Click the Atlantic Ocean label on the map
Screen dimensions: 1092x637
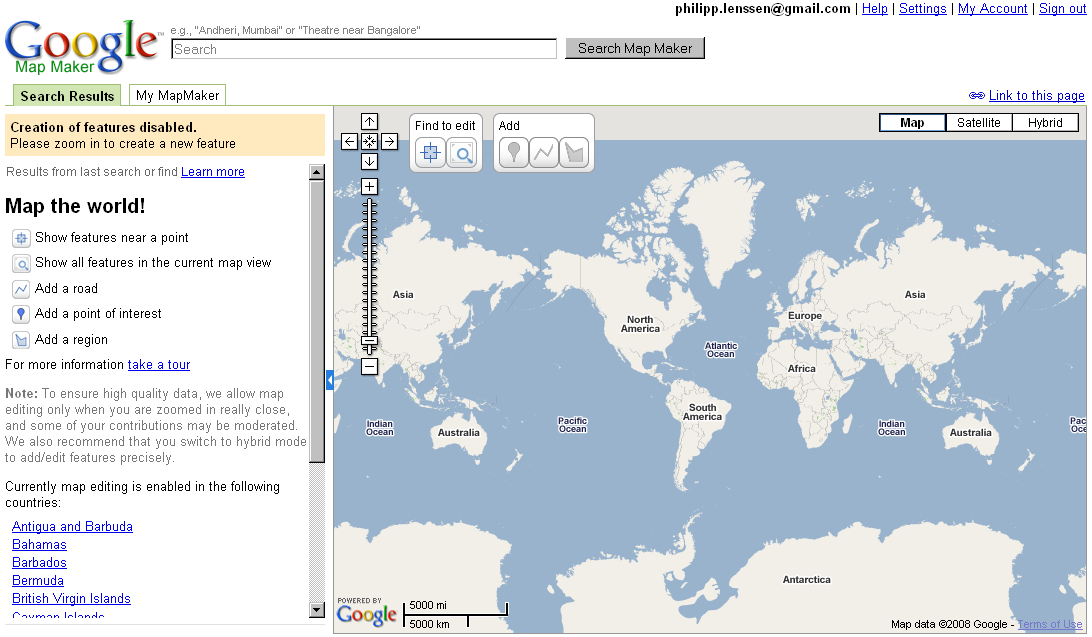(x=721, y=349)
